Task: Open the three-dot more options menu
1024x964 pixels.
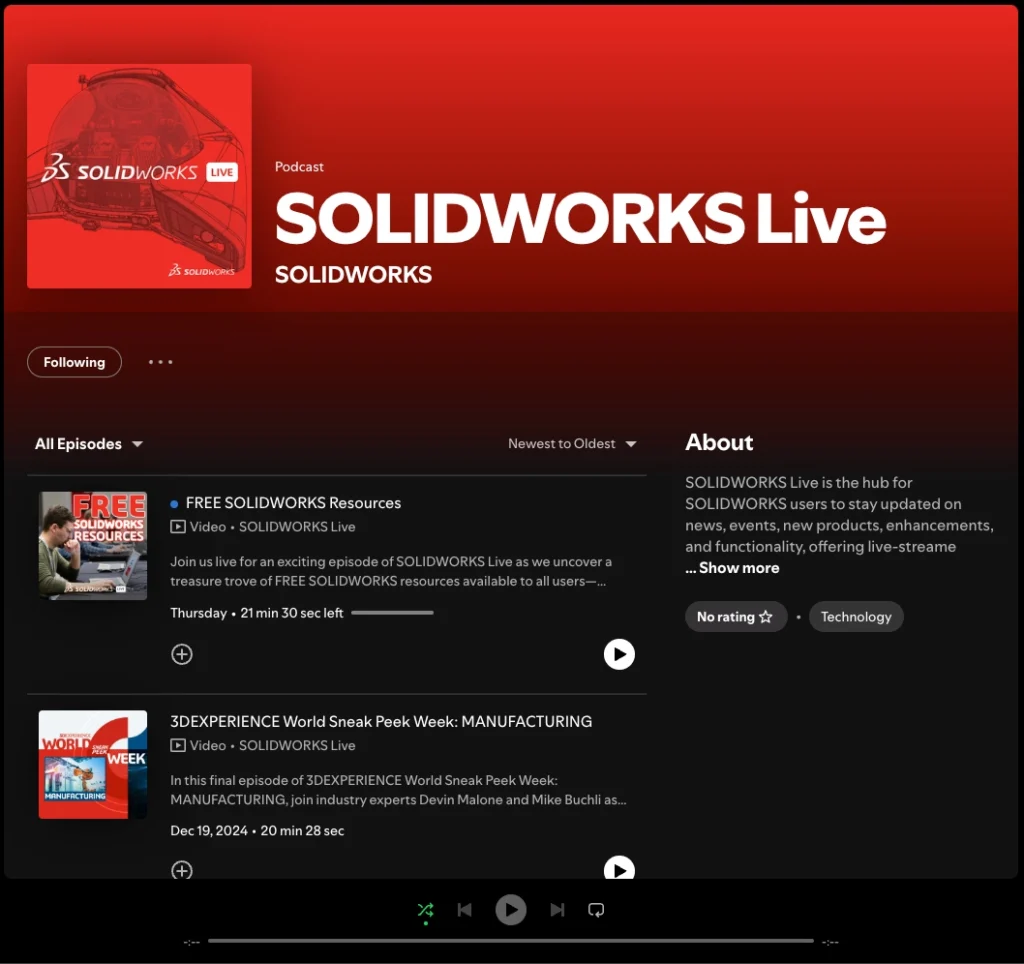Action: [x=160, y=362]
